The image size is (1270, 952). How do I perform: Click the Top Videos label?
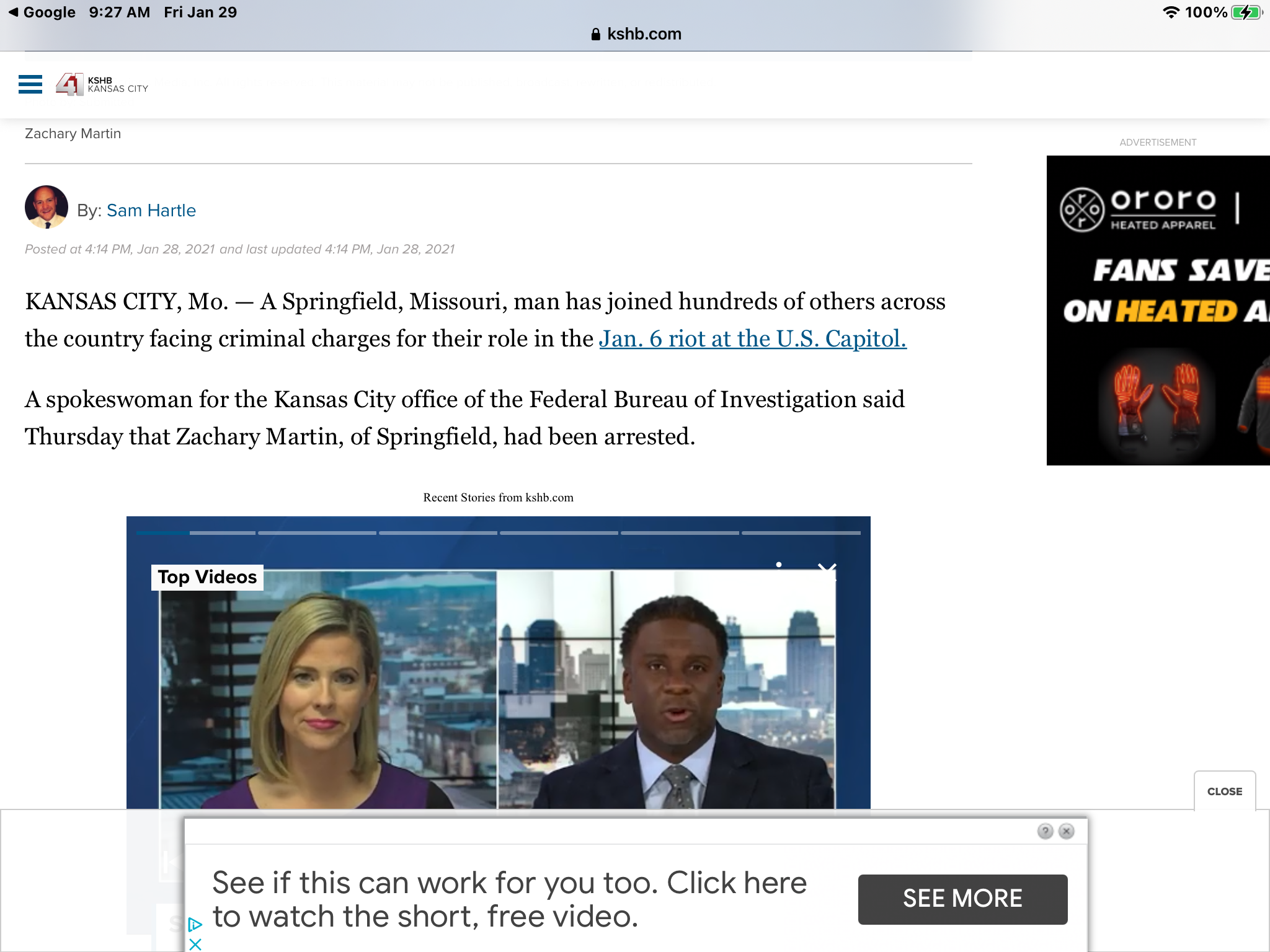[207, 577]
